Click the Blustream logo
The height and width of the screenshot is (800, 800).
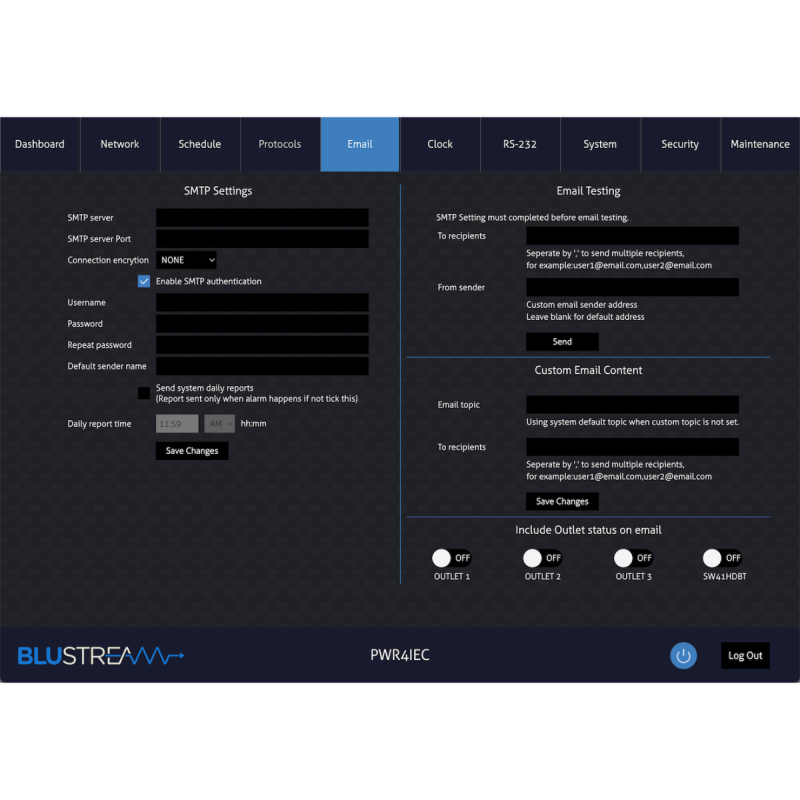(101, 656)
